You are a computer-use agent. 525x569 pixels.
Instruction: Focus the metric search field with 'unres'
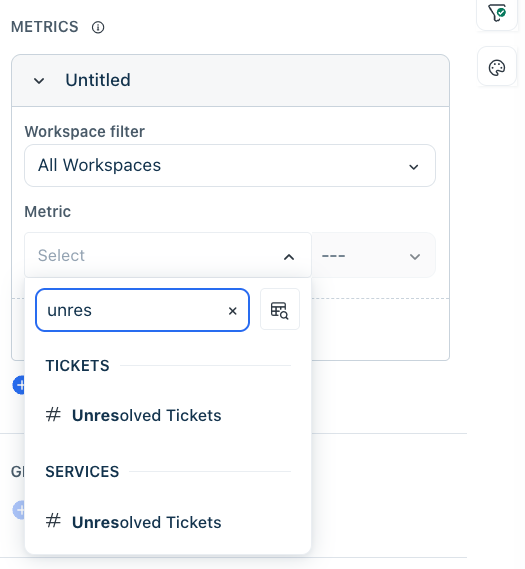(x=142, y=310)
